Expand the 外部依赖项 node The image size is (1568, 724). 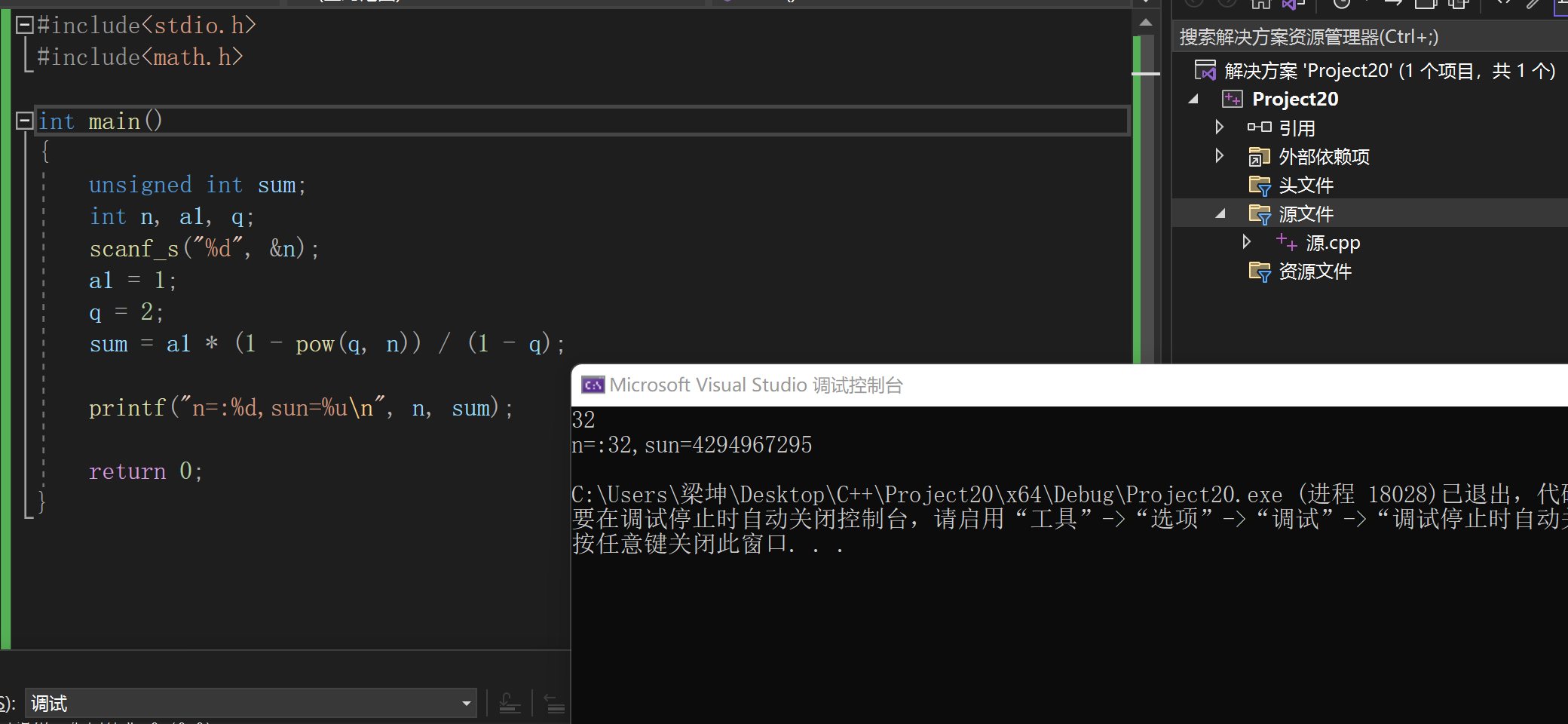(x=1220, y=156)
